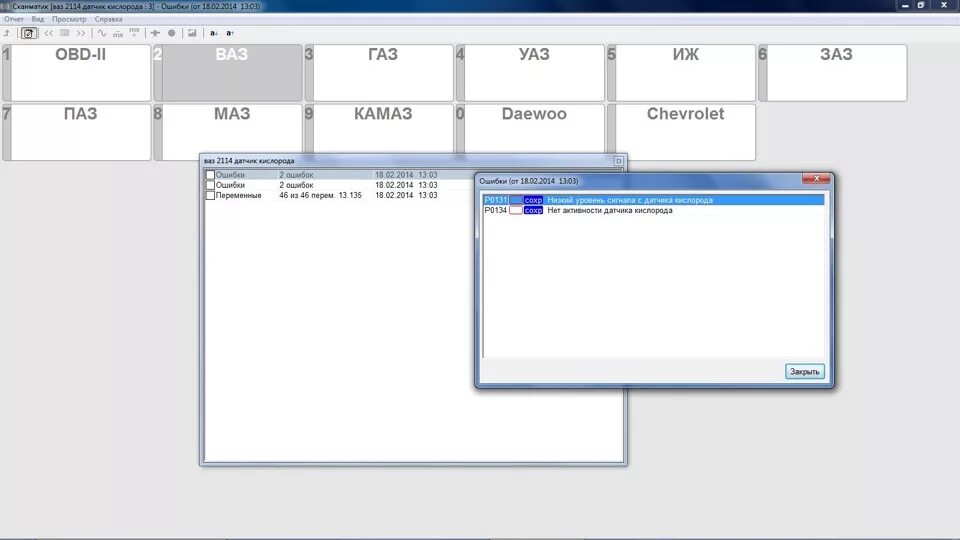Toggle the notepad edit icon in the toolbar

pos(29,33)
